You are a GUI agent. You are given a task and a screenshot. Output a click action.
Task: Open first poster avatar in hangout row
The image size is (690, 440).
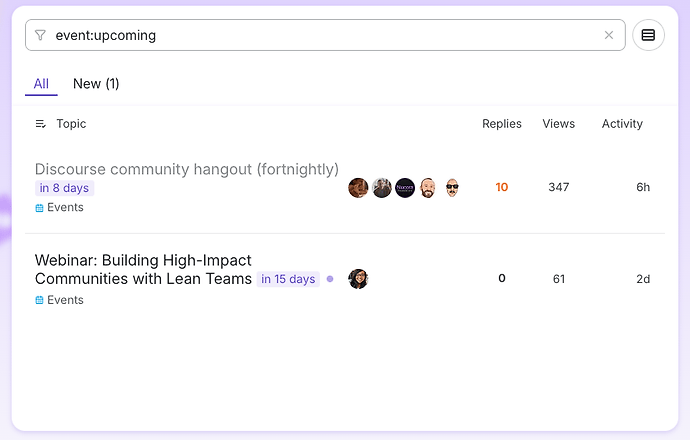pyautogui.click(x=358, y=188)
